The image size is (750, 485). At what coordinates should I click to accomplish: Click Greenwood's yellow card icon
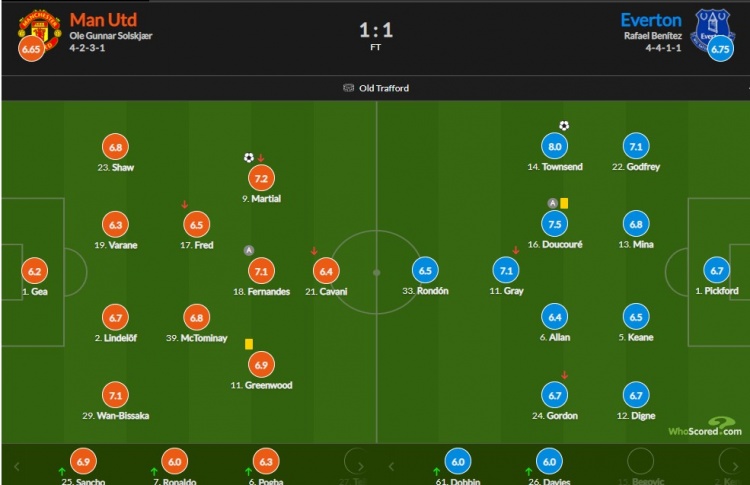[249, 344]
